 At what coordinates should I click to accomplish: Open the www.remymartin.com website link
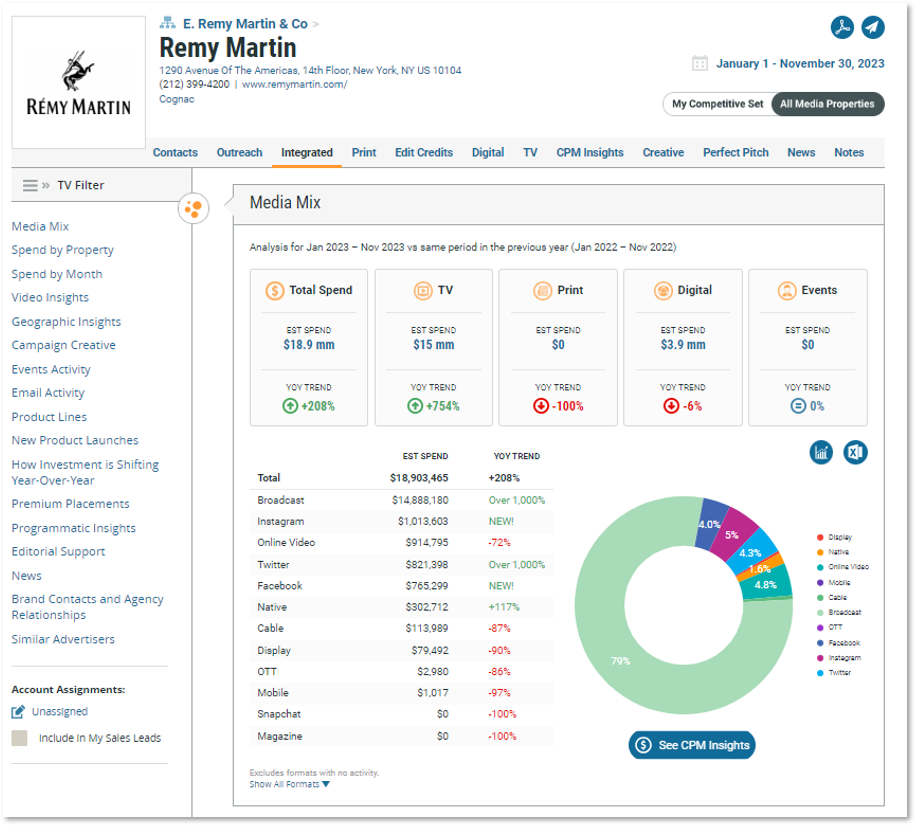(x=294, y=84)
